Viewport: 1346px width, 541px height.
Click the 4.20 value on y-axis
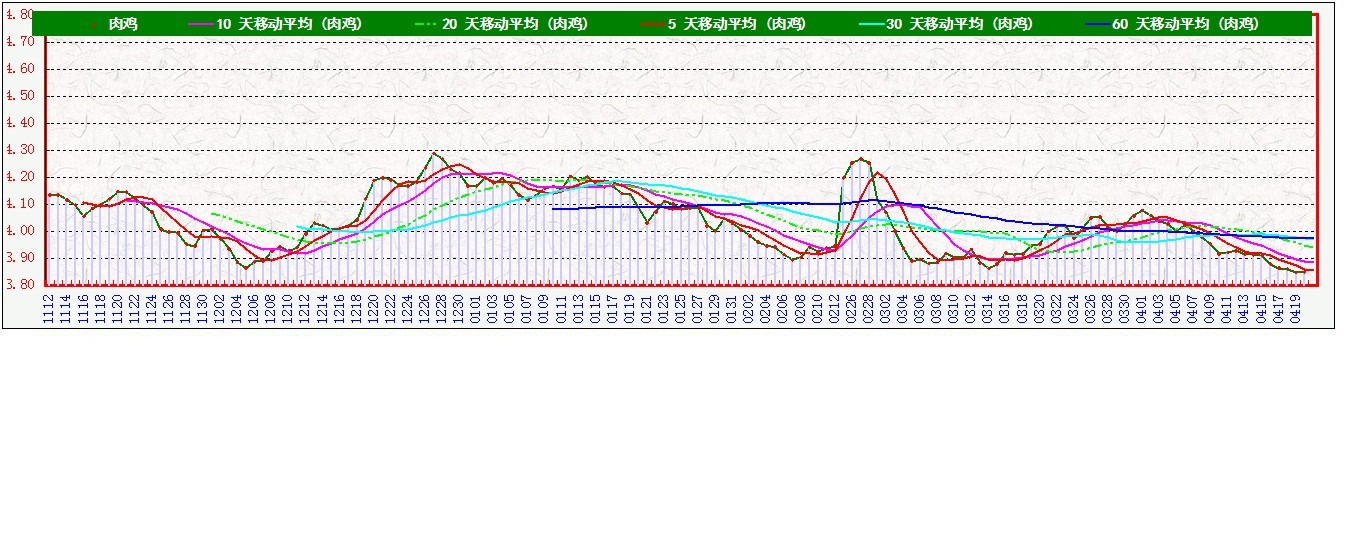pyautogui.click(x=20, y=177)
